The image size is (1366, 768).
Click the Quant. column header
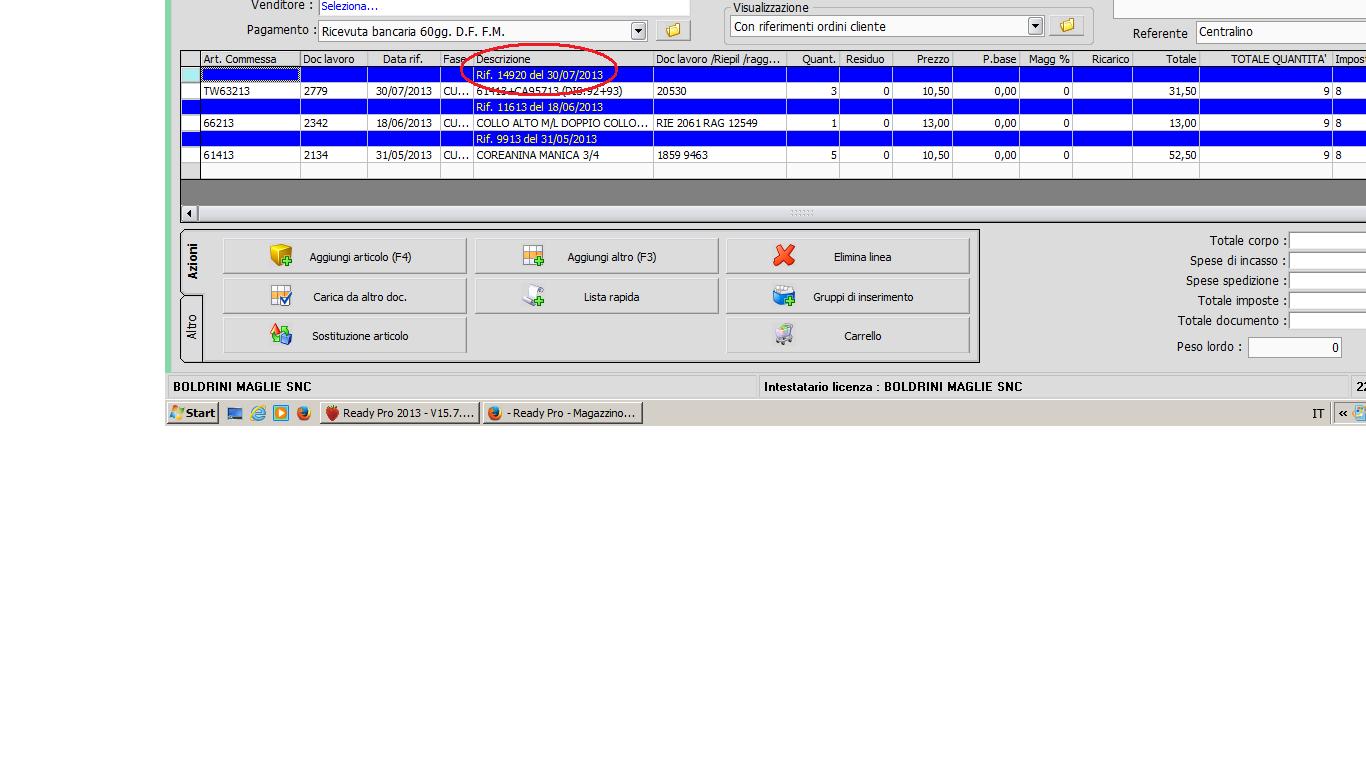(814, 59)
